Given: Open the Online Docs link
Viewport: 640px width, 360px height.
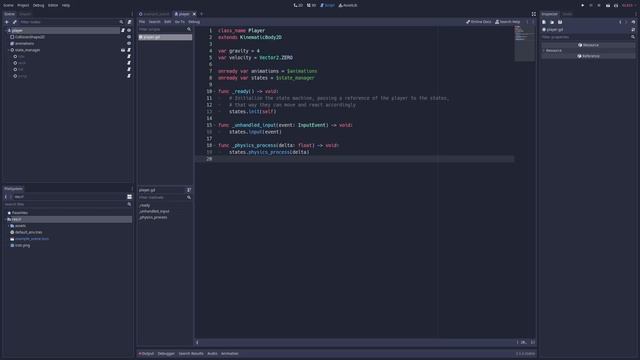Looking at the screenshot, I should click(479, 22).
